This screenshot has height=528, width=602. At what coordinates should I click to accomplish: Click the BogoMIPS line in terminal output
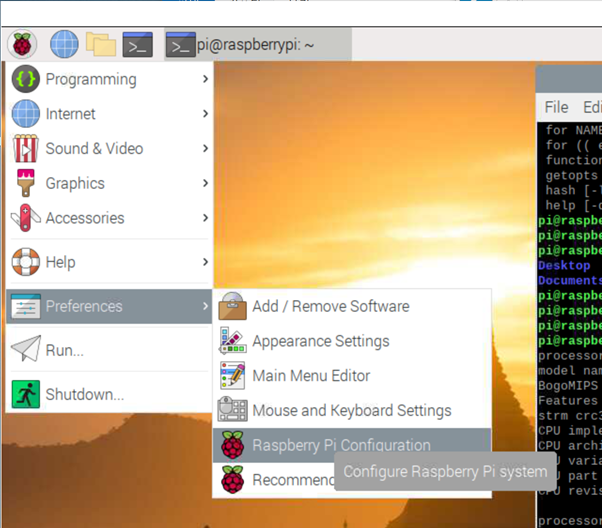click(568, 386)
